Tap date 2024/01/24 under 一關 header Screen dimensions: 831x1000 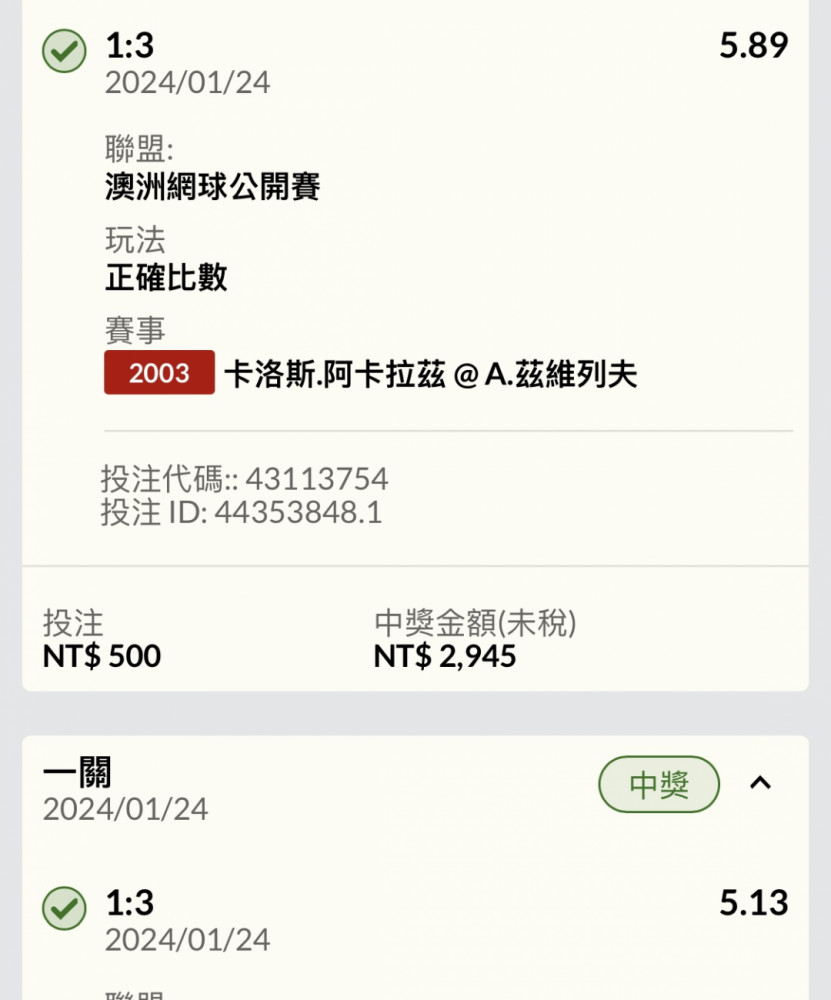coord(126,809)
